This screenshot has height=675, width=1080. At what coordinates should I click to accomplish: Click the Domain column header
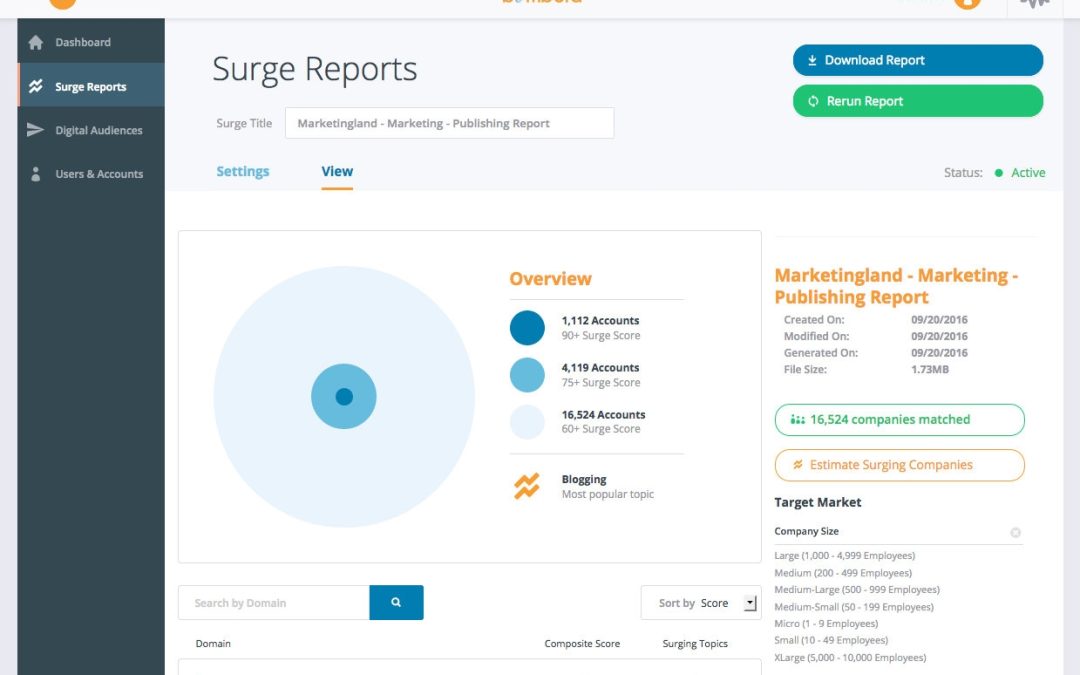coord(213,643)
